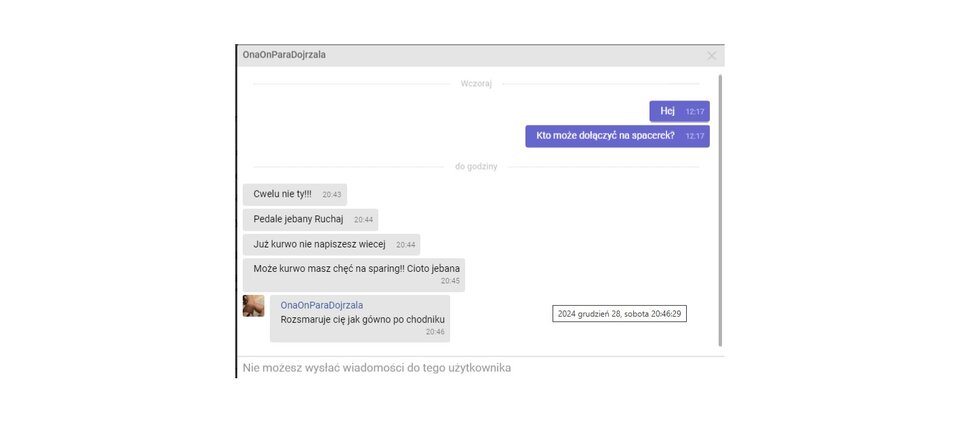960x423 pixels.
Task: Click the "2024 grudzień 28" date tooltip
Action: pyautogui.click(x=619, y=314)
